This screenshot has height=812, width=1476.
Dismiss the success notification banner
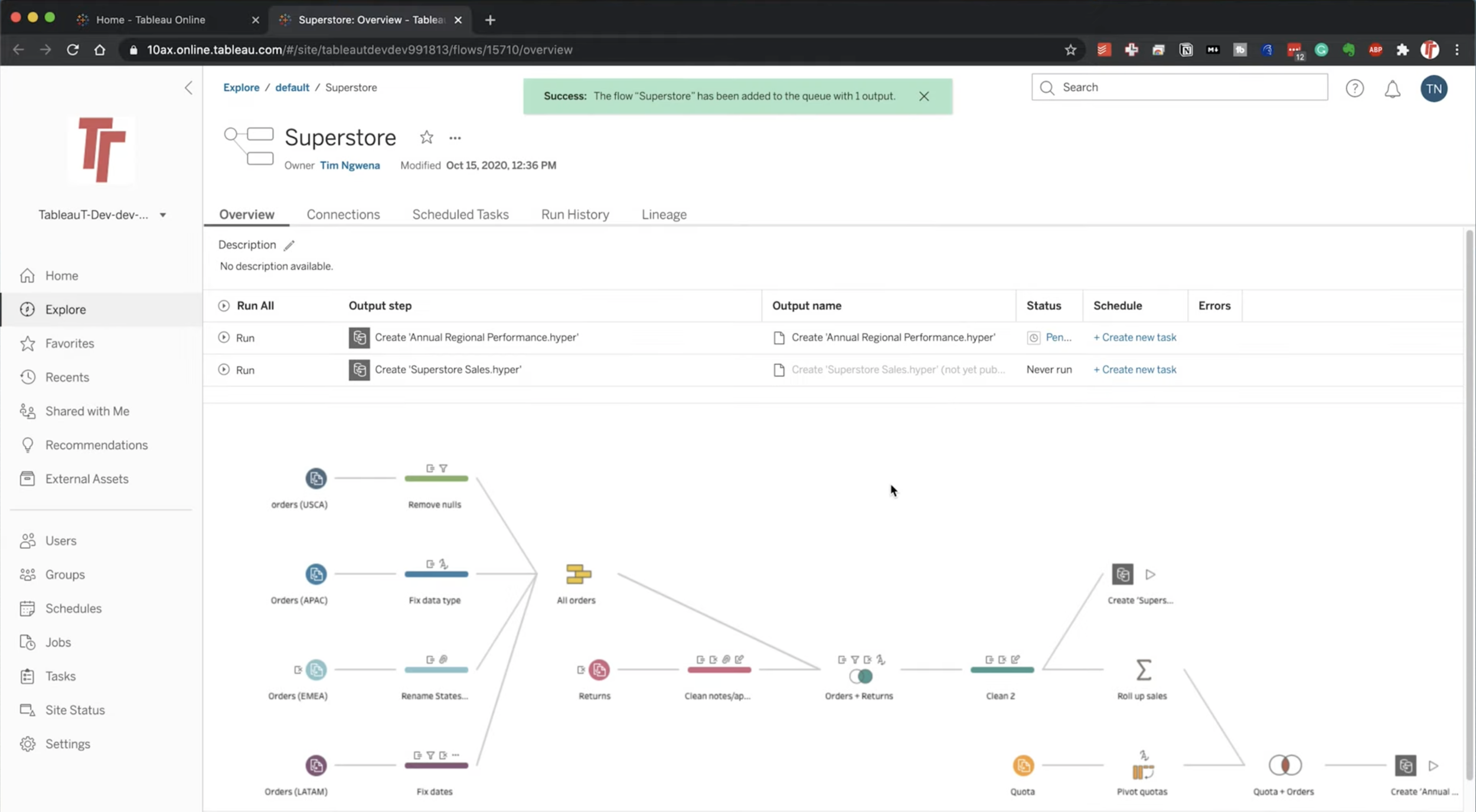point(924,96)
